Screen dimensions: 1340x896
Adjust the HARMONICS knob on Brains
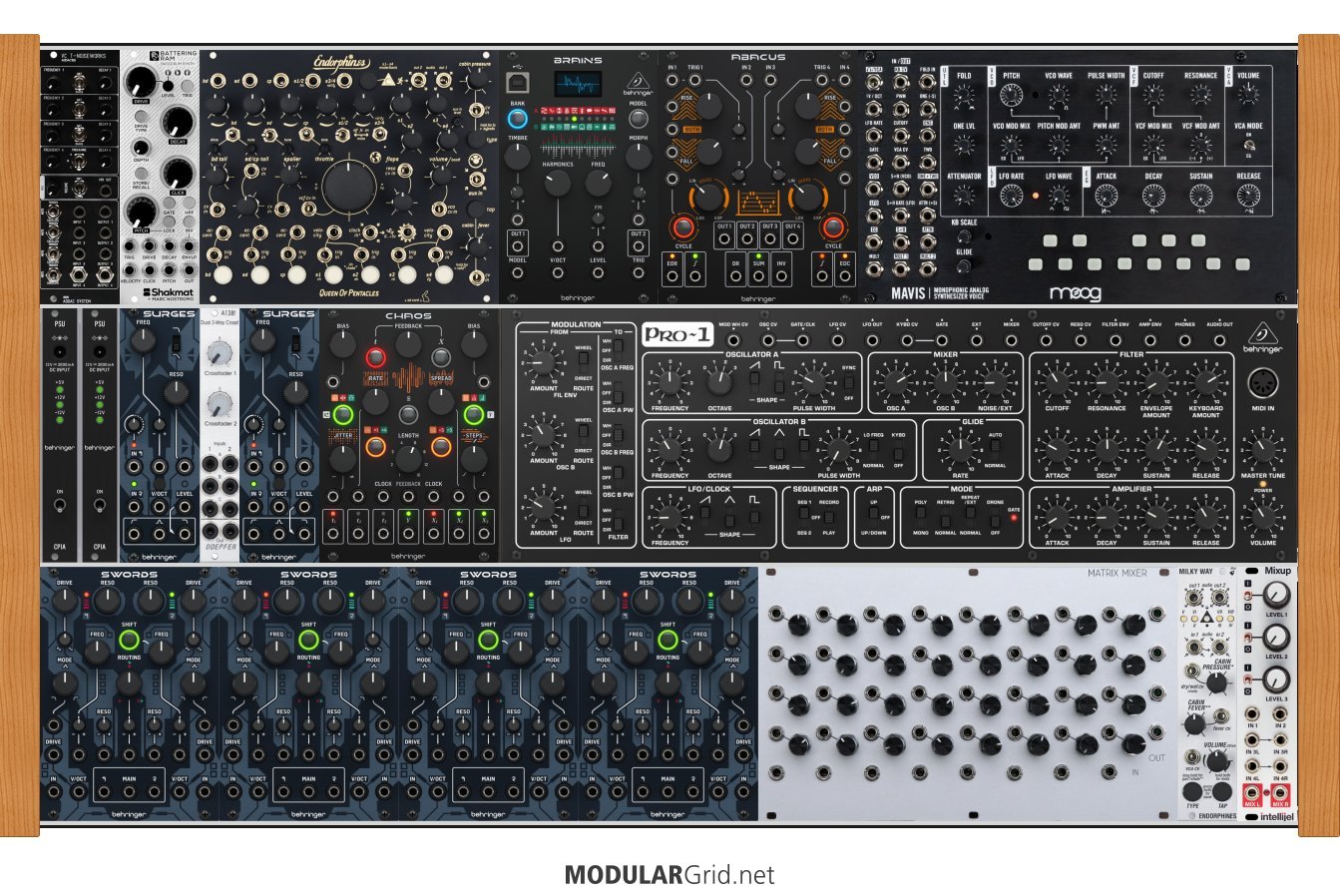pos(558,183)
